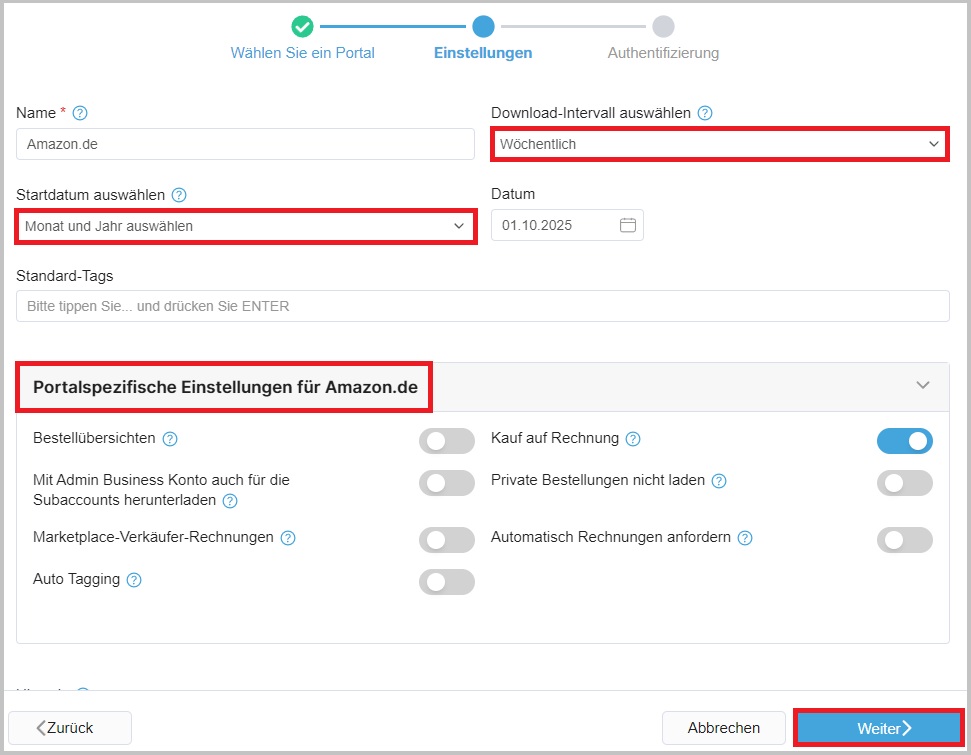Click help icon next to Marketplace-Verkäufer-Rechnungen
Viewport: 971px width, 755px height.
288,538
